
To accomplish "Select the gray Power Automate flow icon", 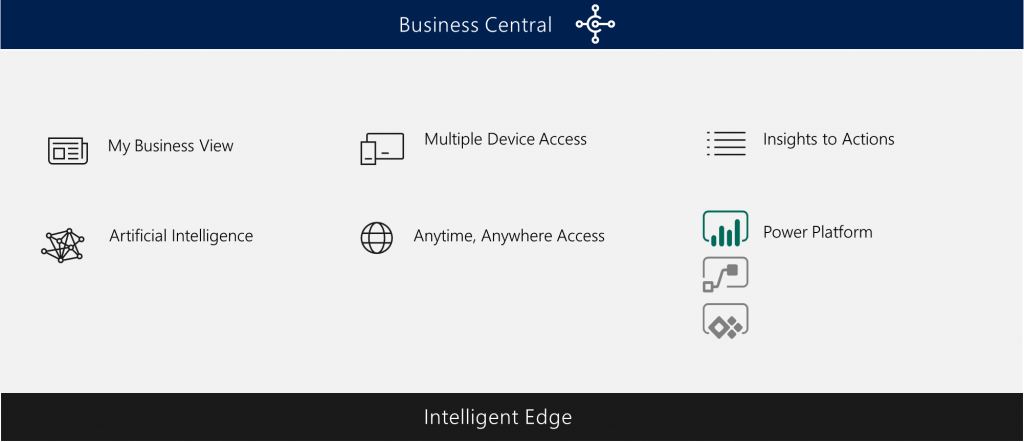I will coord(725,274).
